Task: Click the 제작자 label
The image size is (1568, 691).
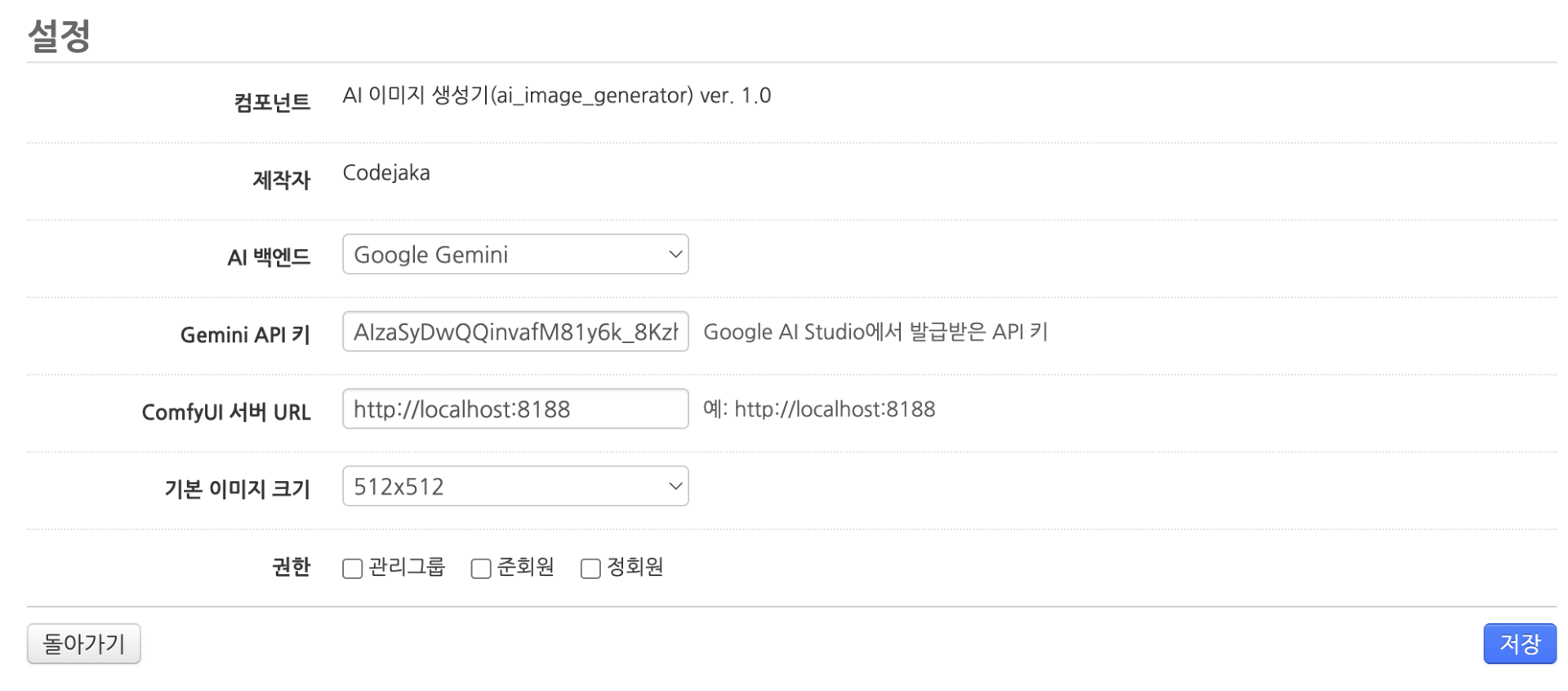Action: click(281, 180)
